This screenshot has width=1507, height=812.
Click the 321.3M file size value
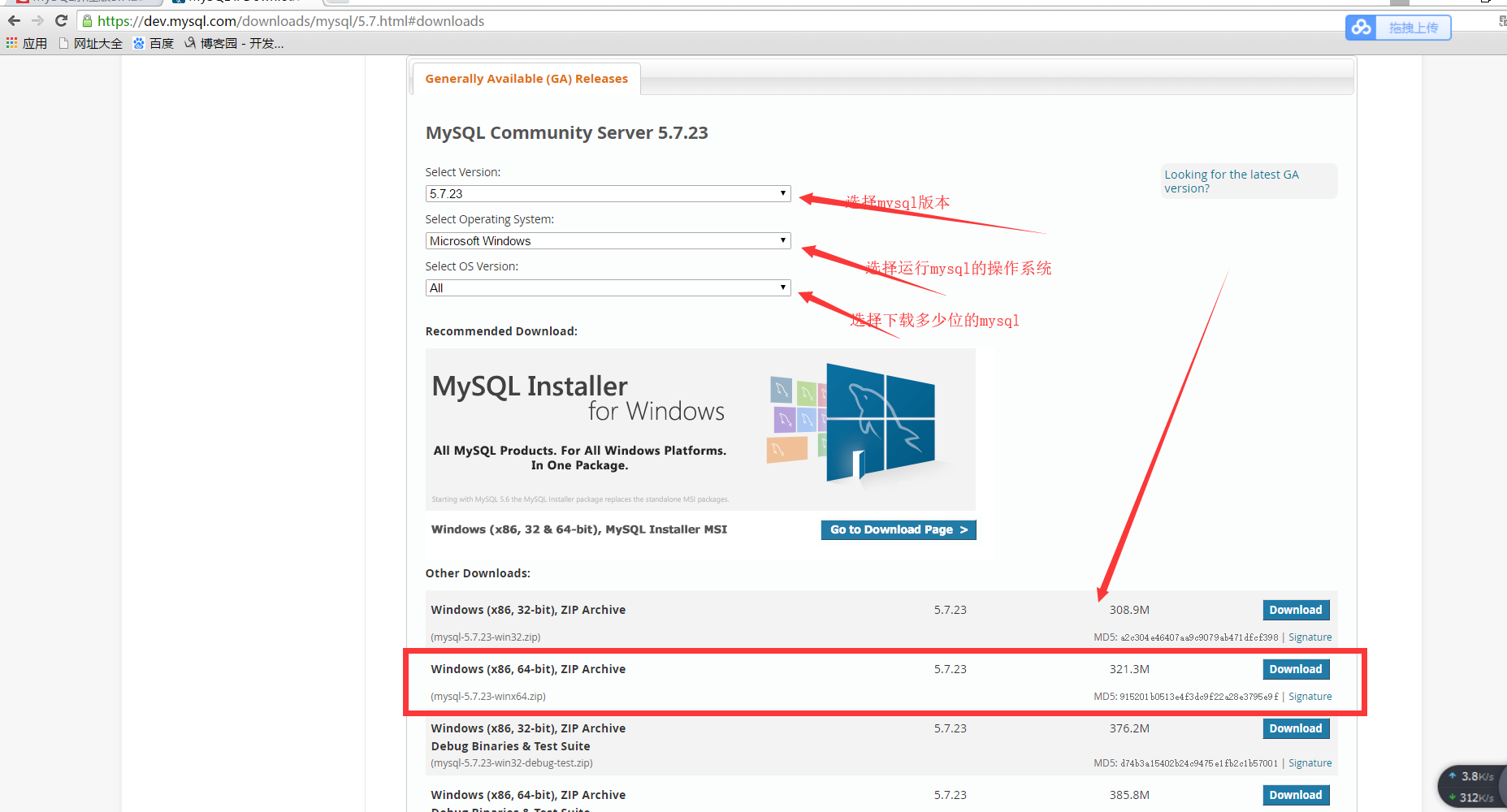tap(1129, 669)
